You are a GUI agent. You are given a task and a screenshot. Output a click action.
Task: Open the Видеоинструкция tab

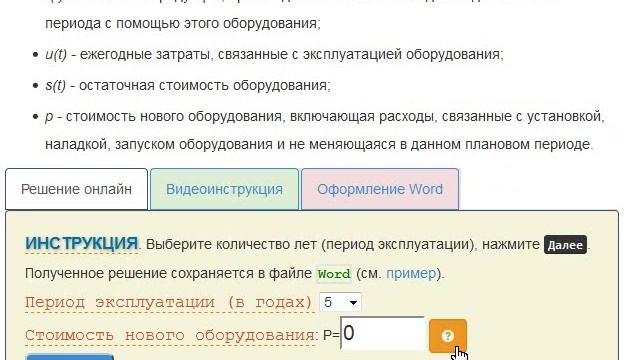[224, 189]
